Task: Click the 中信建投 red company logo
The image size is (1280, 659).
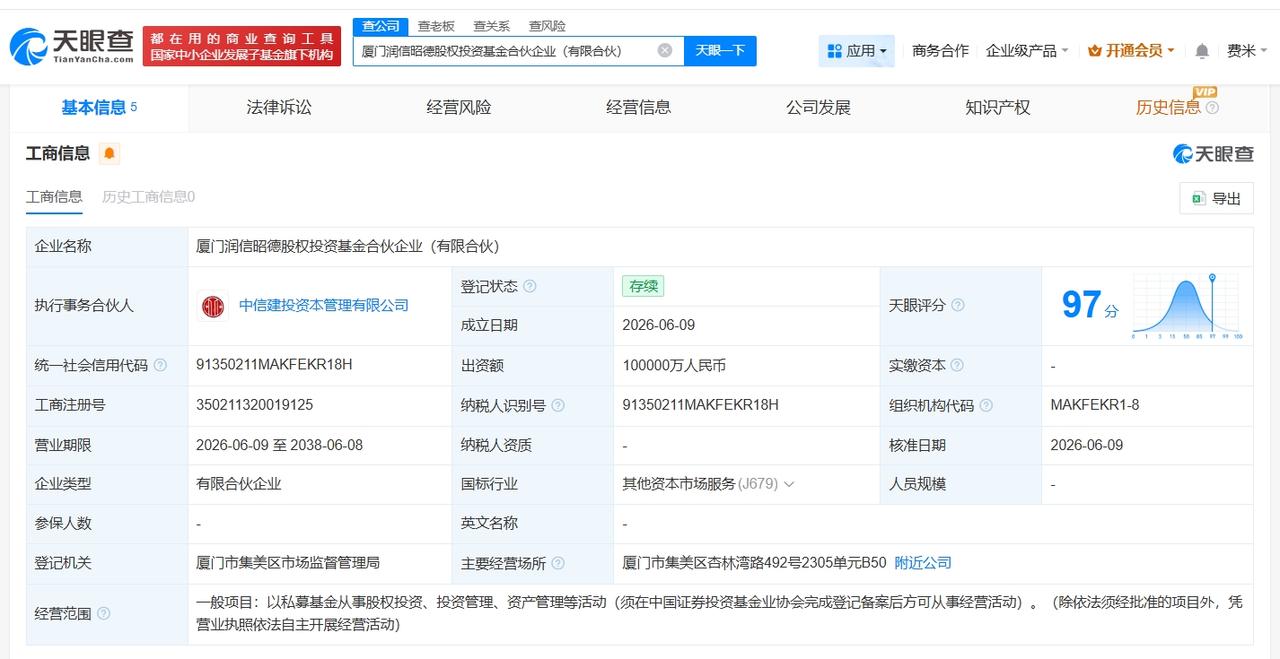Action: tap(212, 306)
